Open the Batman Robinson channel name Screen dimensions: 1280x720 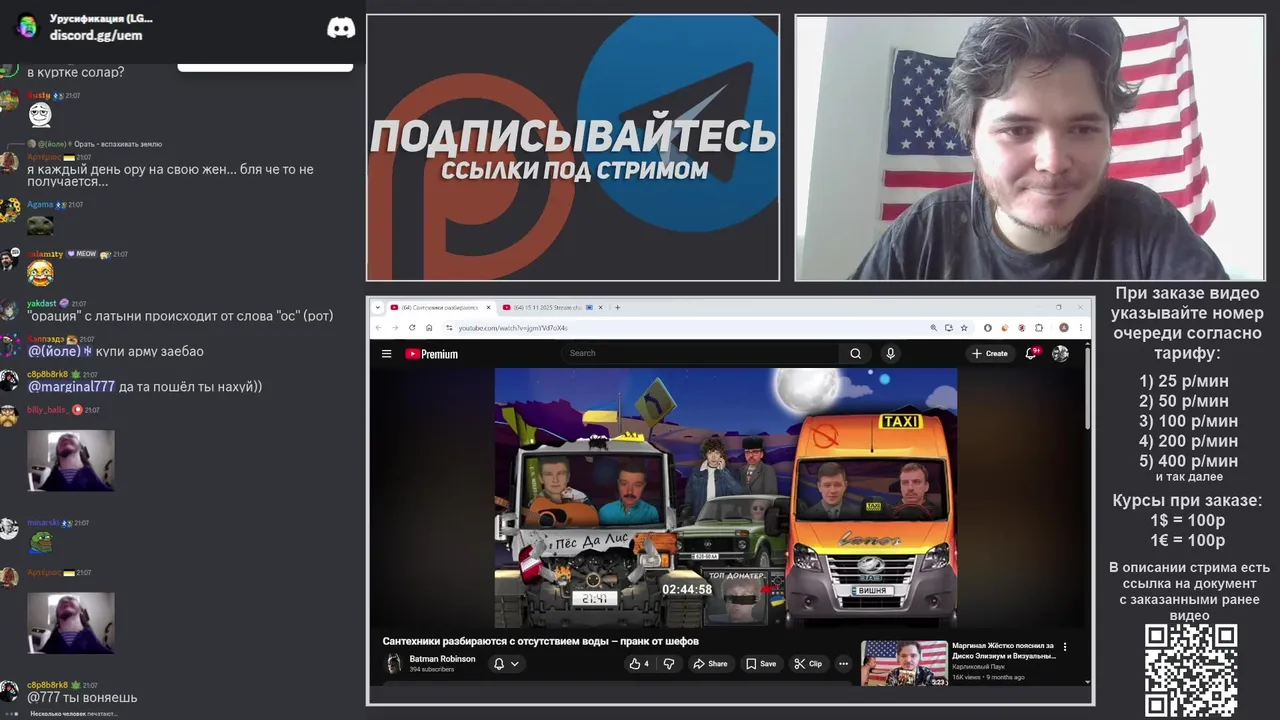(x=442, y=659)
